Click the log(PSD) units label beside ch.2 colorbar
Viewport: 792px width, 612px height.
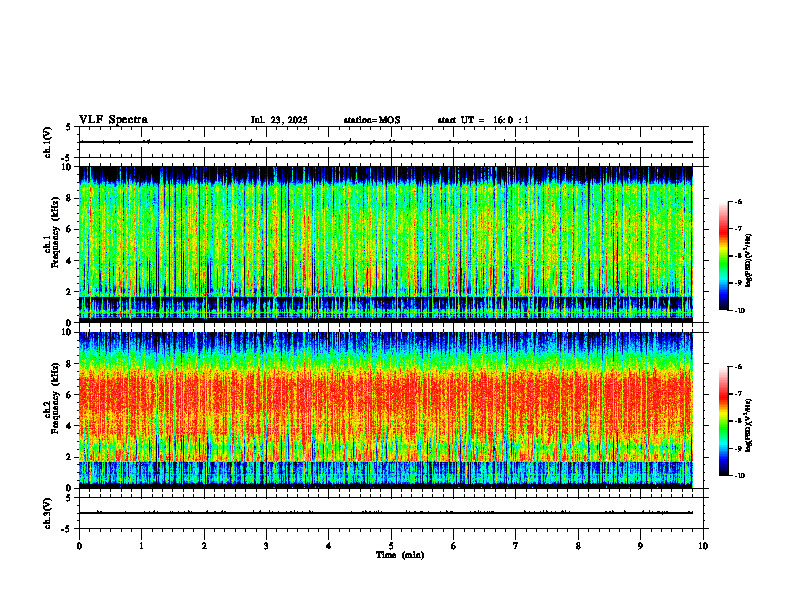749,425
